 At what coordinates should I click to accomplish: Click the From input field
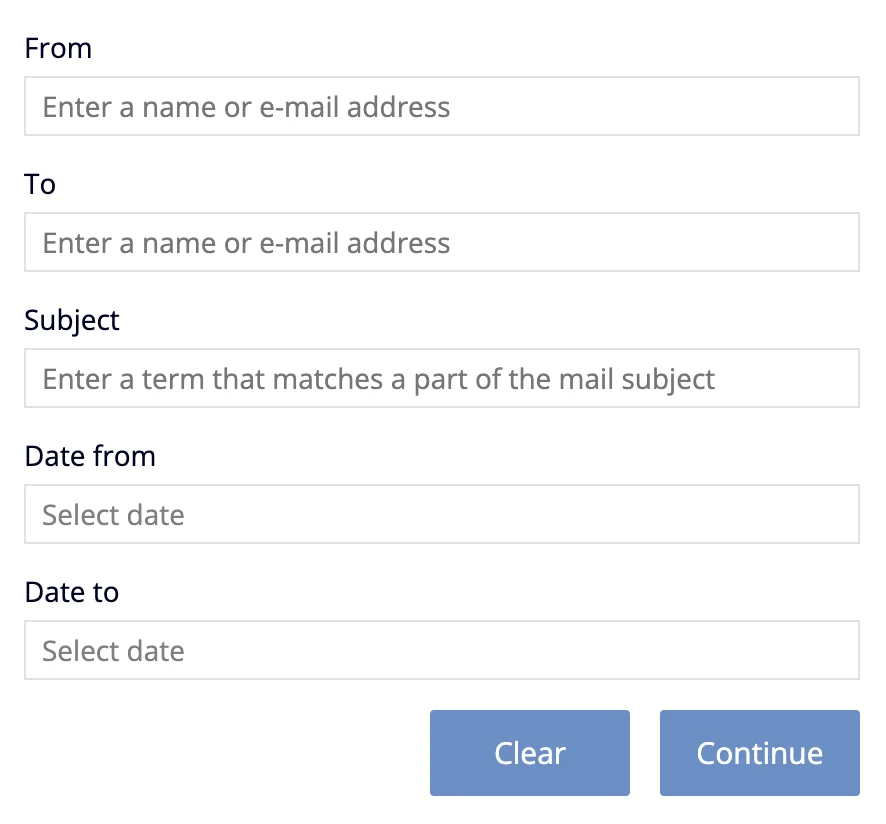[441, 106]
